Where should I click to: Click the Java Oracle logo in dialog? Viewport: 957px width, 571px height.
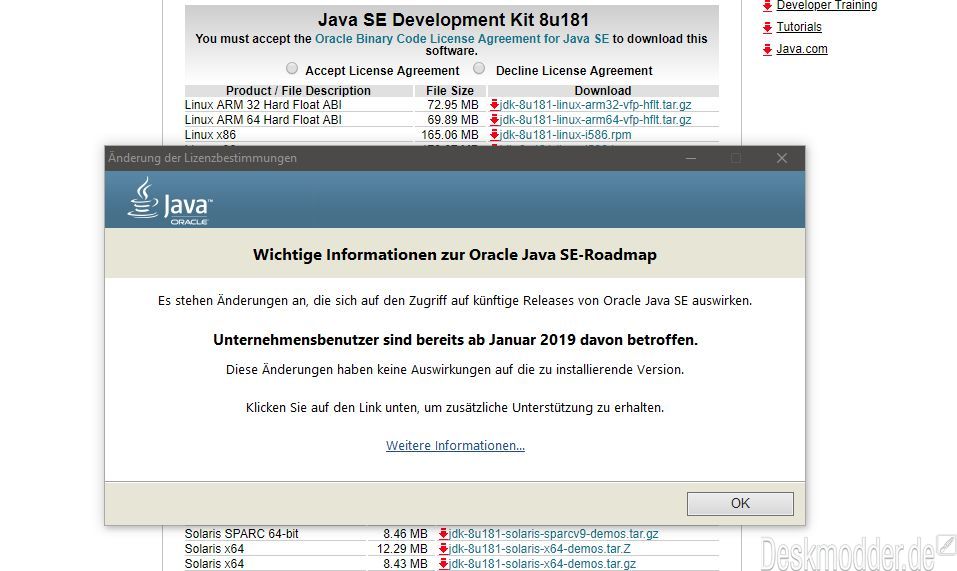pos(170,201)
